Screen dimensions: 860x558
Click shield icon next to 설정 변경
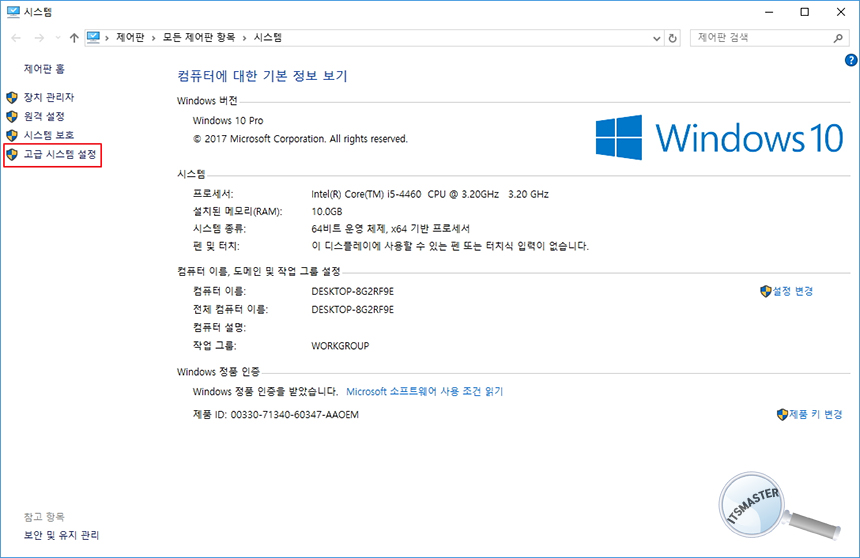[x=766, y=291]
